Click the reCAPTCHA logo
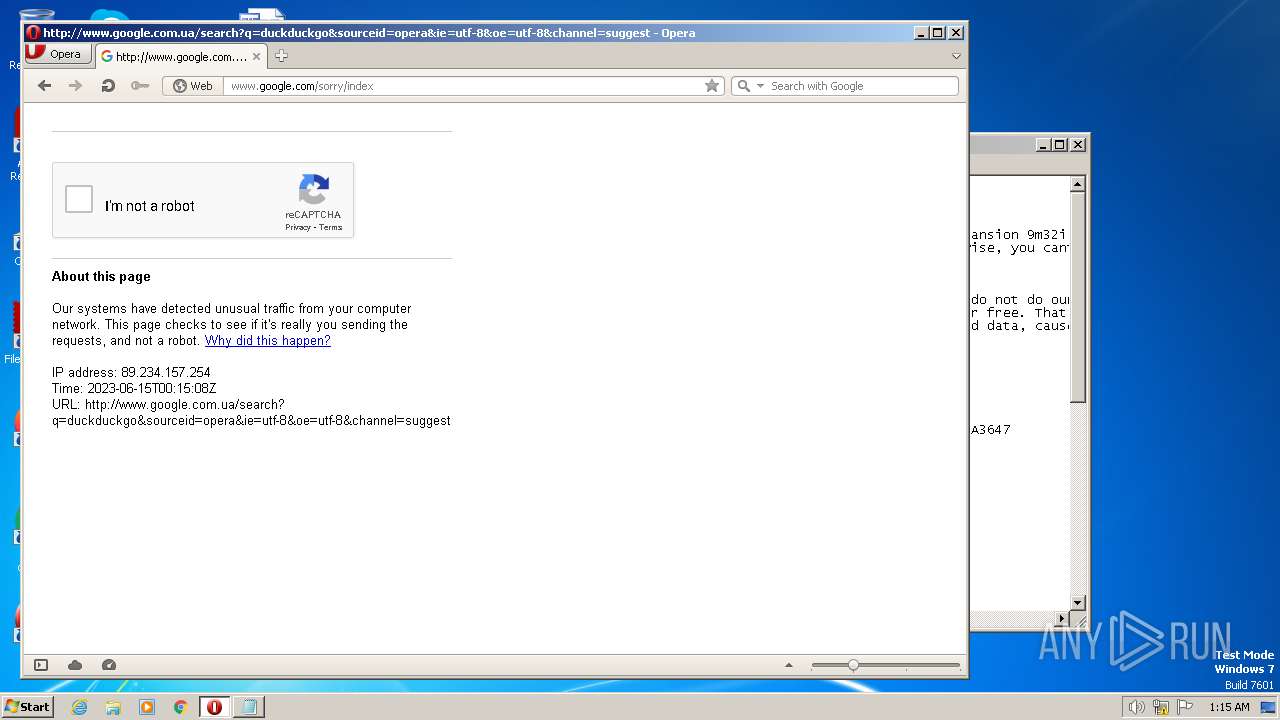The width and height of the screenshot is (1280, 720). click(x=313, y=190)
